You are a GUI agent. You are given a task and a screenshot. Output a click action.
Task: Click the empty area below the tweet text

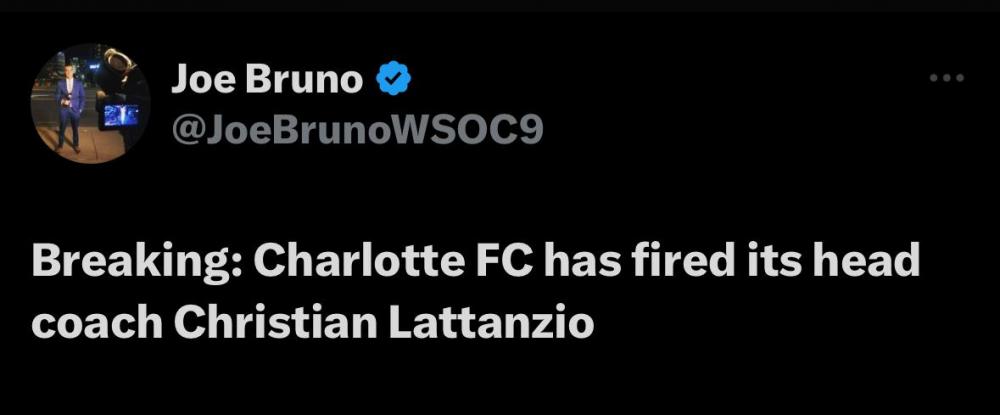500,385
